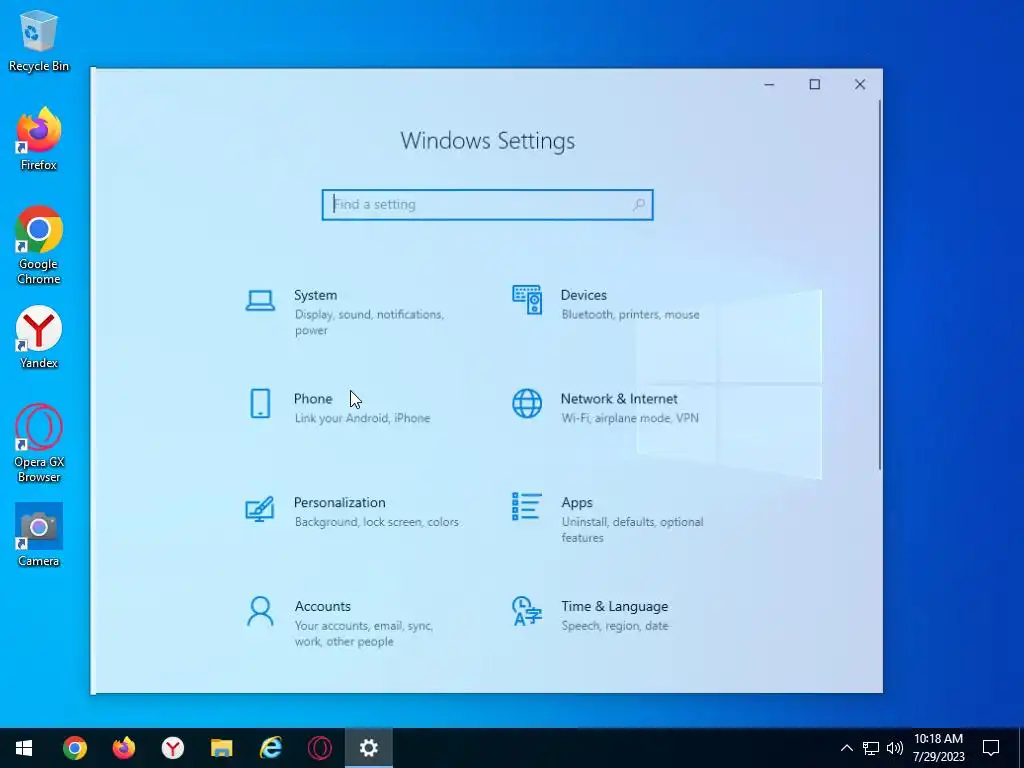Launch Firefox from the taskbar
1024x768 pixels.
123,748
